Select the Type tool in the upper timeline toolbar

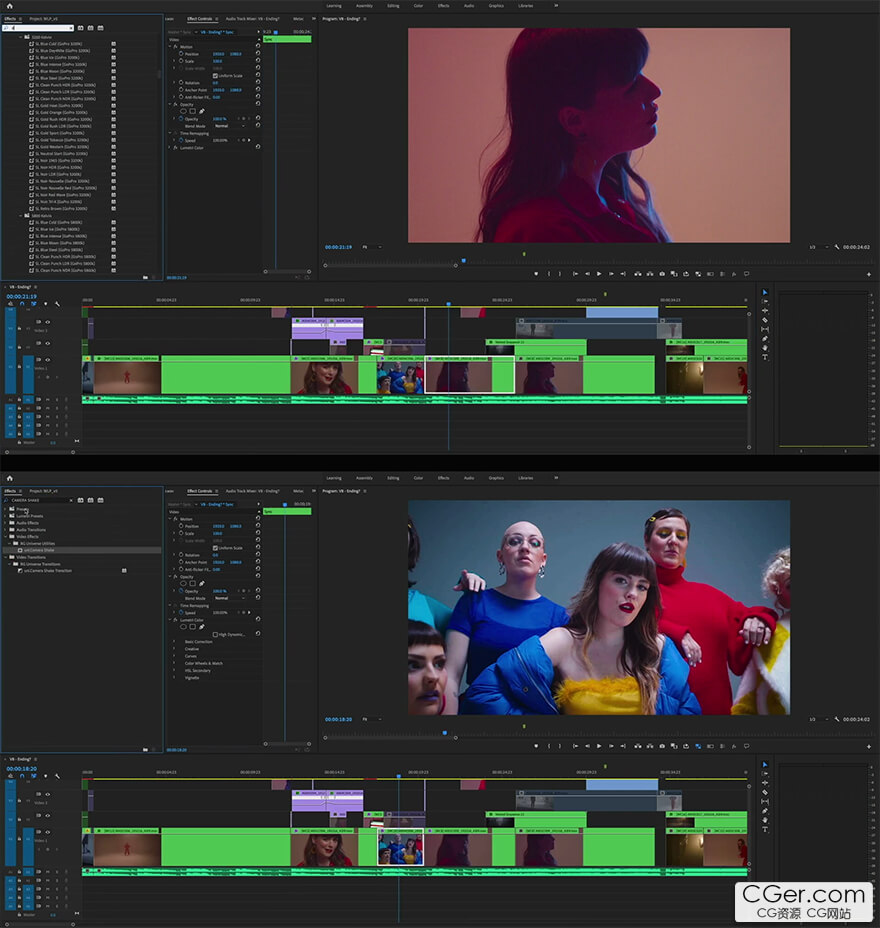[765, 357]
